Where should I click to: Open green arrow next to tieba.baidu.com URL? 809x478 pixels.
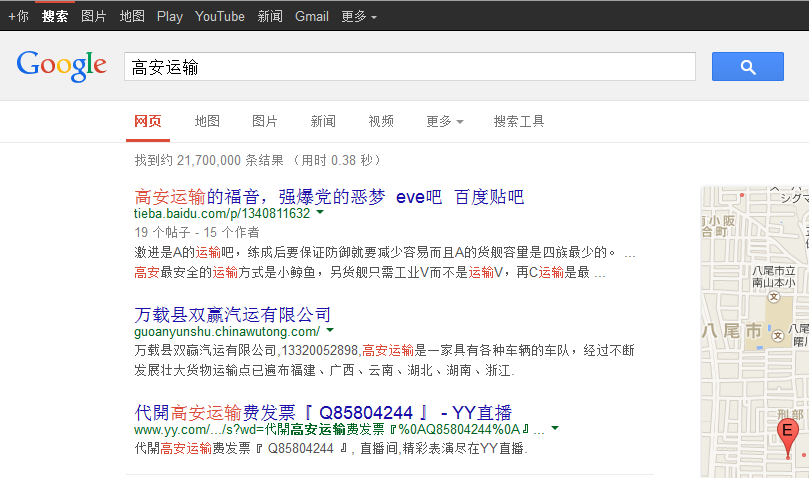tap(320, 213)
